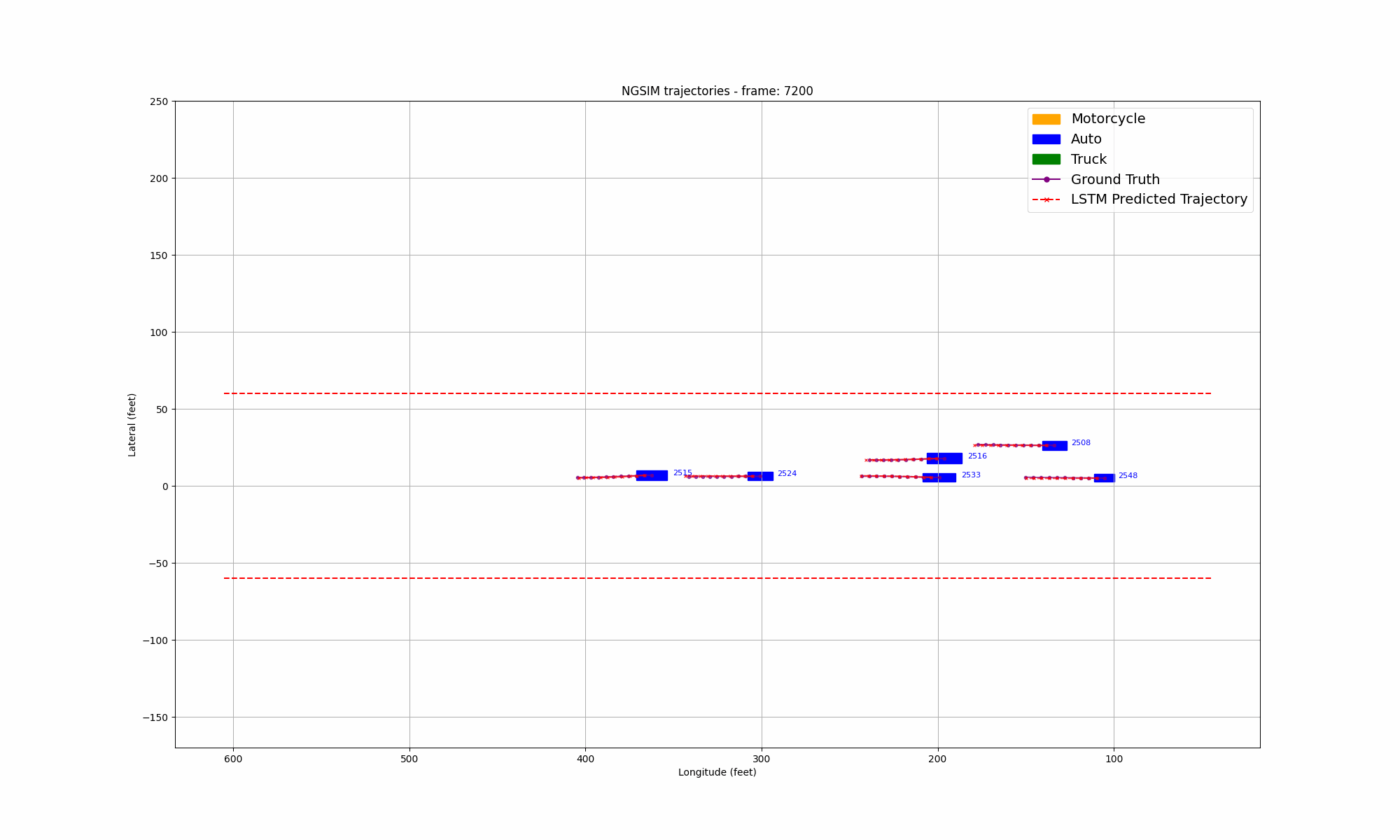Click the y-axis tick label '250'

click(x=159, y=101)
